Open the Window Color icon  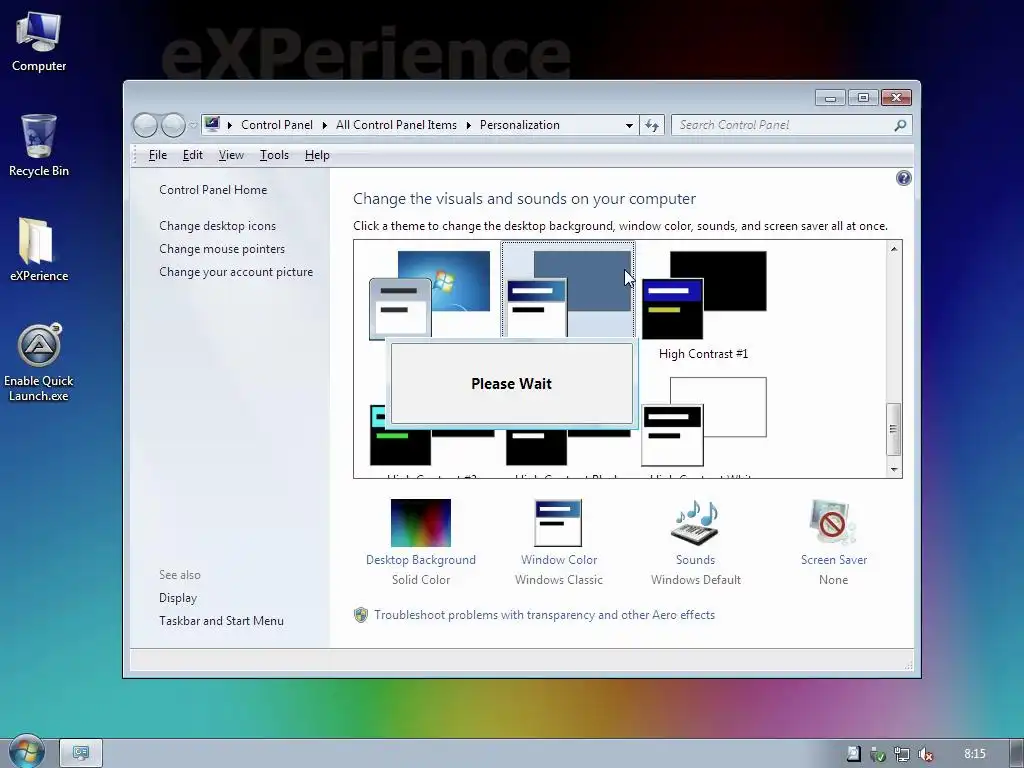[558, 522]
